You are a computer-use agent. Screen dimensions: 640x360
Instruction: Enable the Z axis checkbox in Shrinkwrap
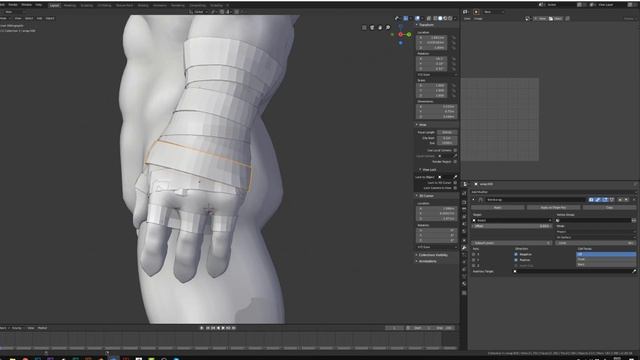coord(473,265)
